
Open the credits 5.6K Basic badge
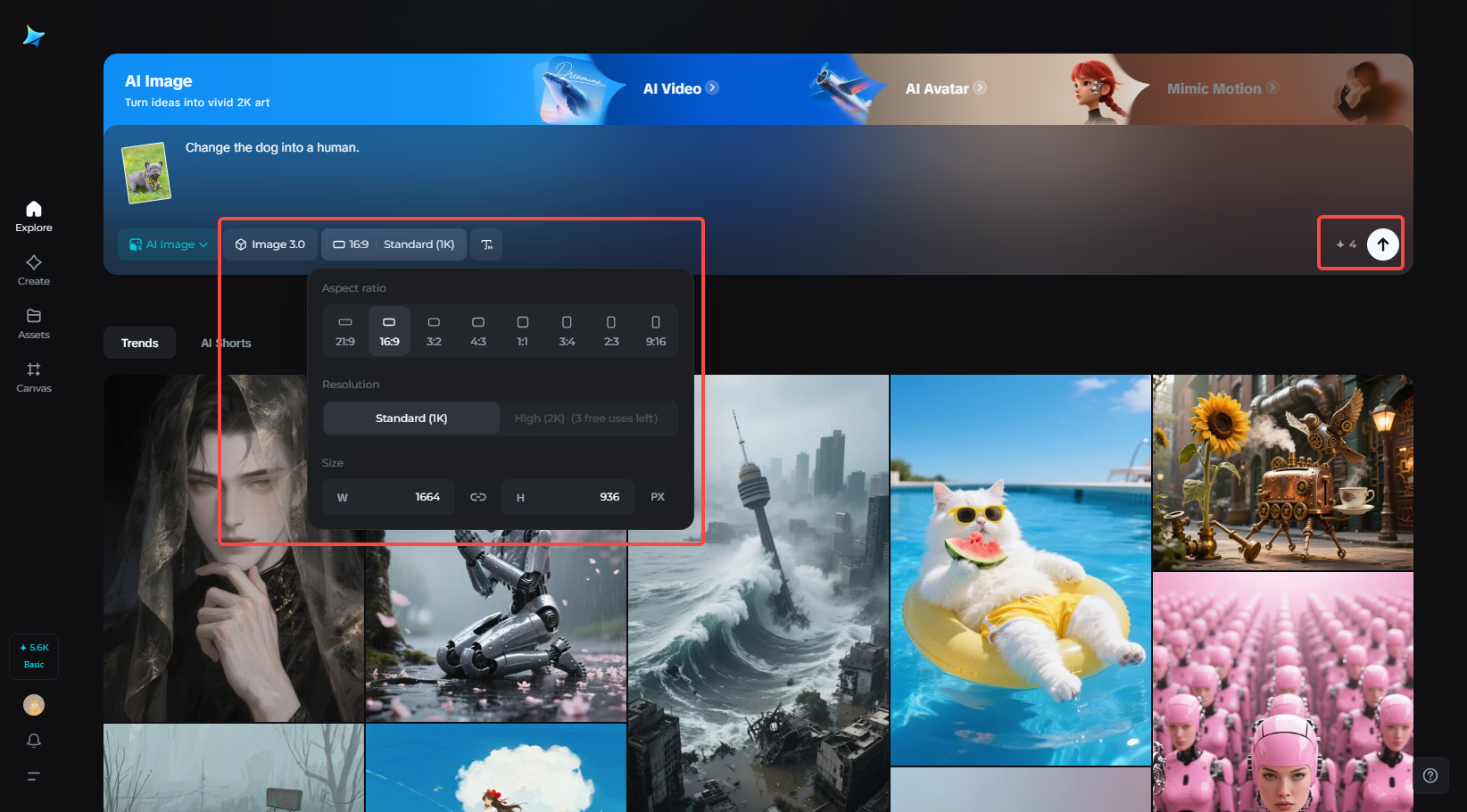point(34,656)
